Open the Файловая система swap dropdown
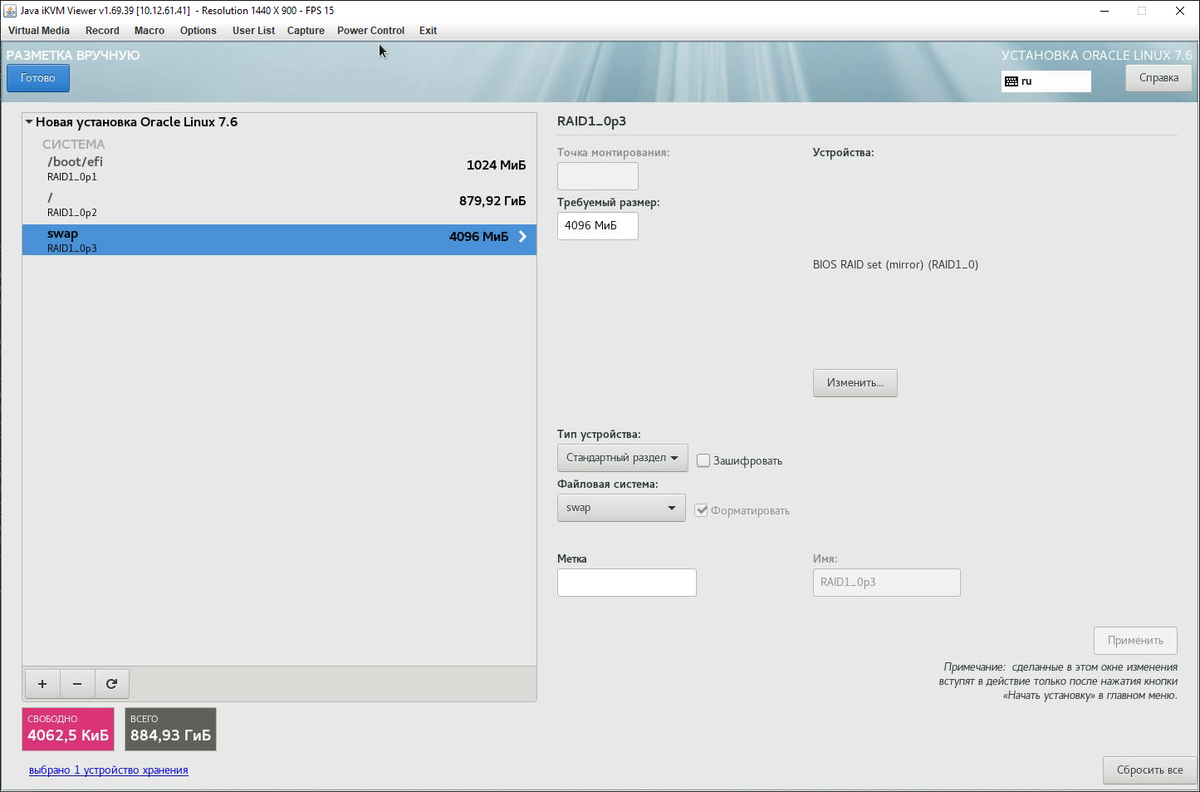This screenshot has width=1200, height=792. (621, 508)
